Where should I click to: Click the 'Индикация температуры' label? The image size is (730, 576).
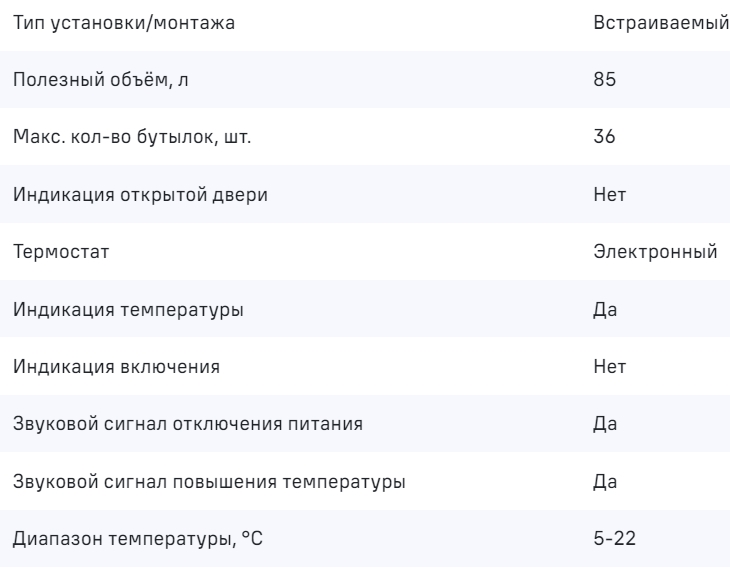click(128, 310)
